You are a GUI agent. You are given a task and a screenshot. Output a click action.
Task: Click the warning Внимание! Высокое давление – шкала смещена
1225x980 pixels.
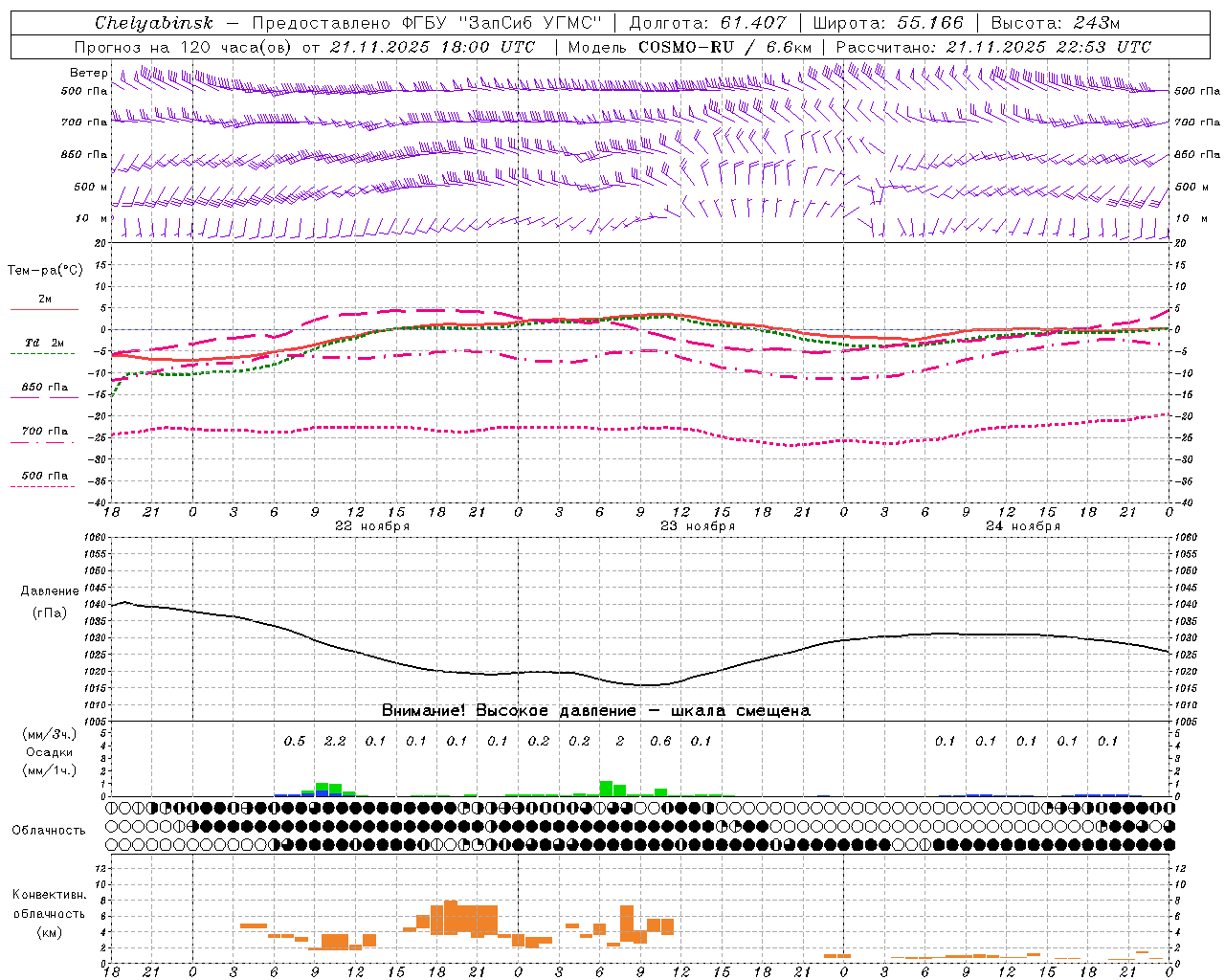[x=595, y=711]
